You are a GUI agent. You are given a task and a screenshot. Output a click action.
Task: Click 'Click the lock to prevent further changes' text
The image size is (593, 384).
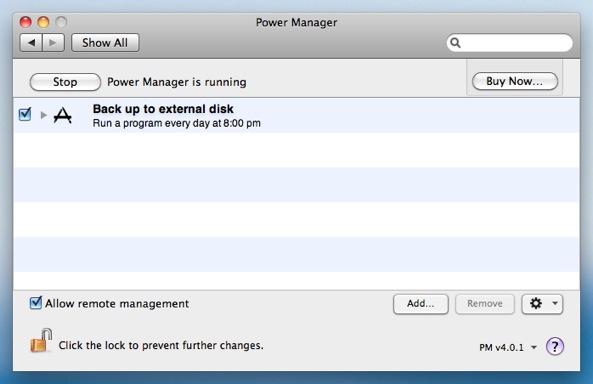[161, 345]
